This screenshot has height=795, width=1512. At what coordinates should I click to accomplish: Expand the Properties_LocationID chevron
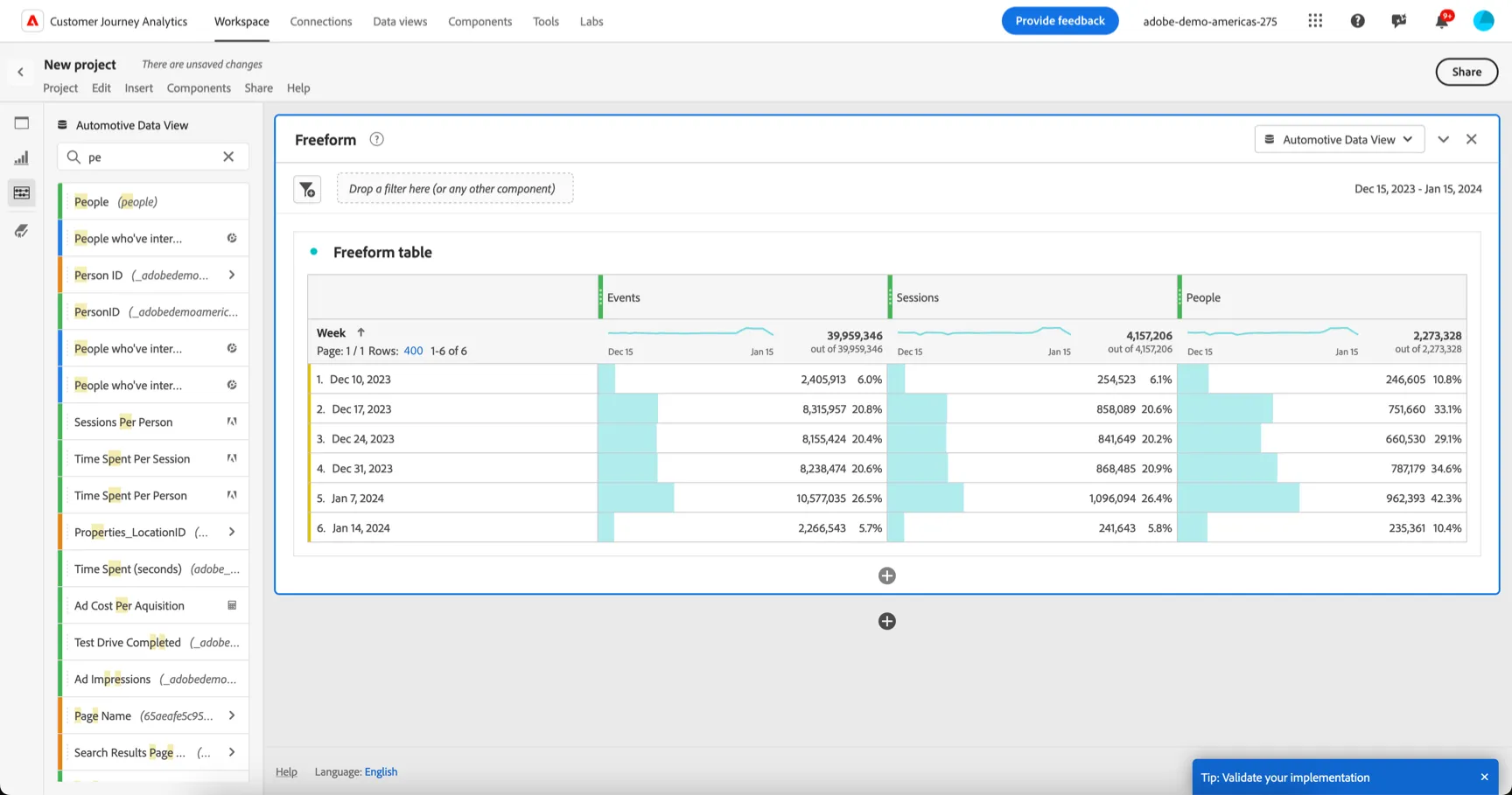point(232,532)
